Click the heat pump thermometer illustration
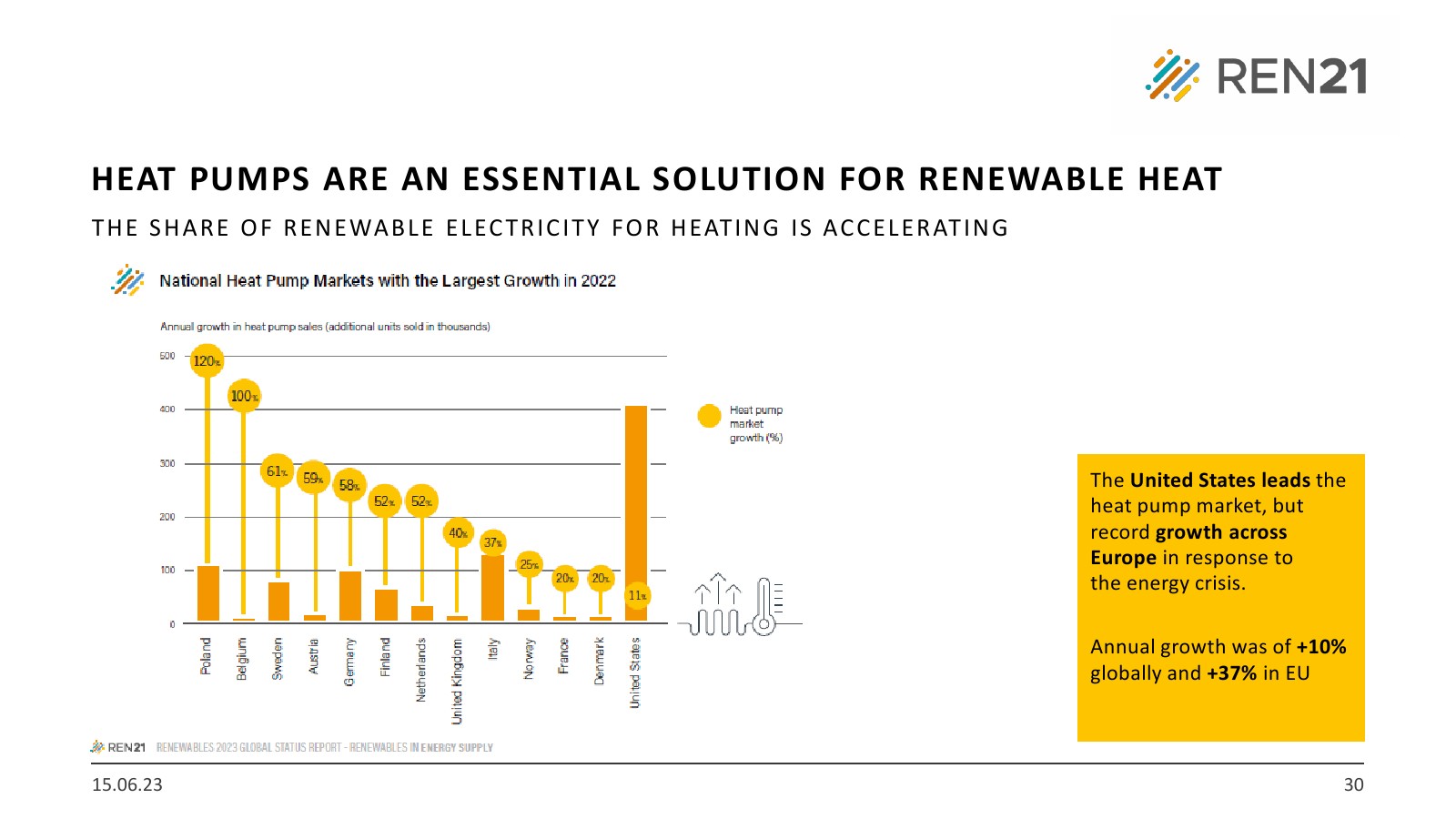Viewport: 1456px width, 819px height. click(737, 605)
